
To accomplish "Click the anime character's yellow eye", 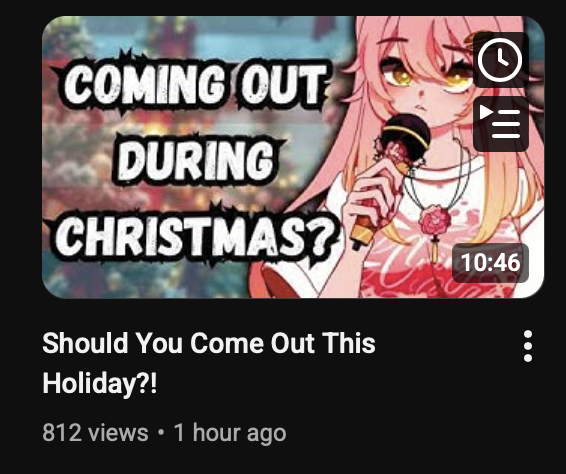I will 398,75.
